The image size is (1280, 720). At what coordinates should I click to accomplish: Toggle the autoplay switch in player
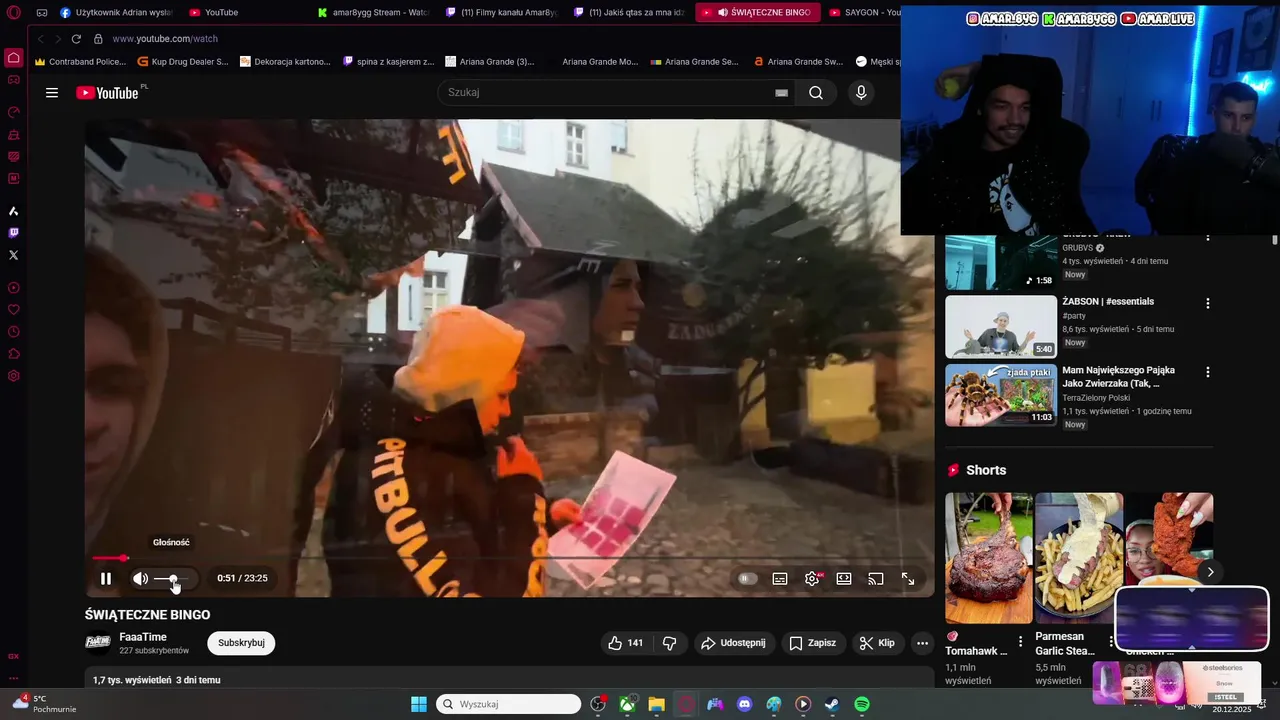click(747, 578)
